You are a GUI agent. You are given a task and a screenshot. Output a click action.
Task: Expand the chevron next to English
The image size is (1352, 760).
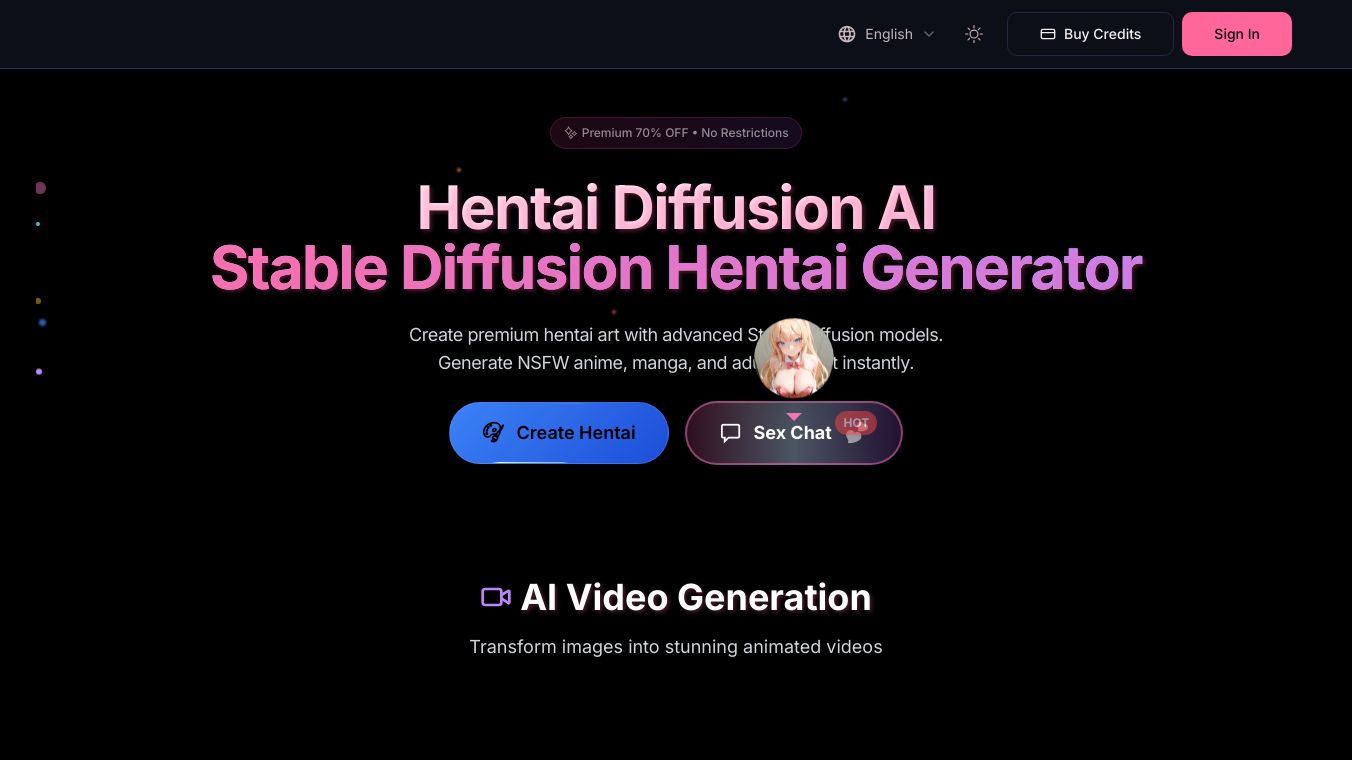tap(929, 34)
